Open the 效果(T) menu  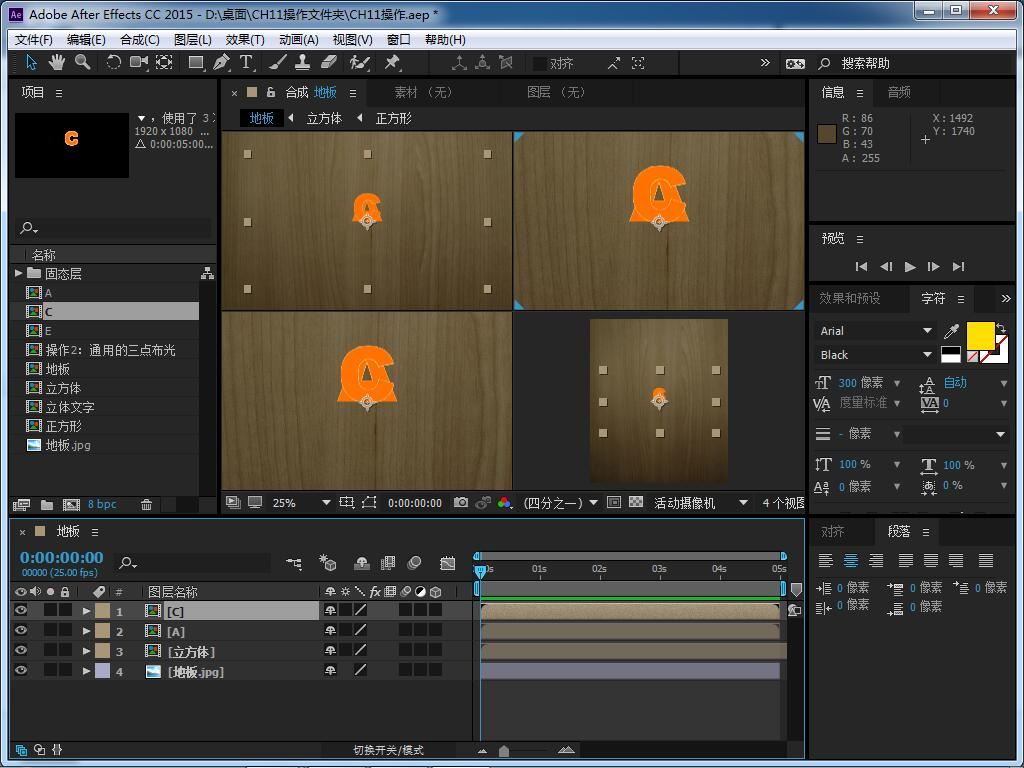click(x=244, y=39)
